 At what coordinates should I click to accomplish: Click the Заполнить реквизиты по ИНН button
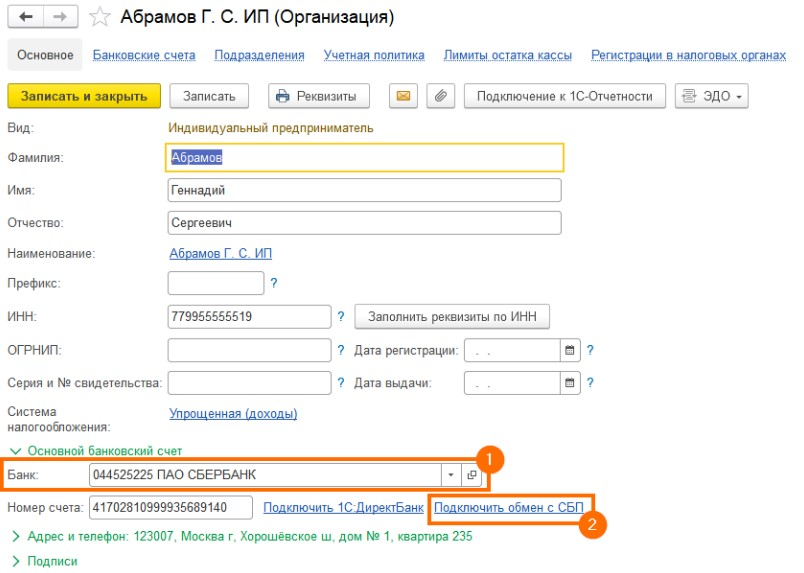pyautogui.click(x=452, y=317)
